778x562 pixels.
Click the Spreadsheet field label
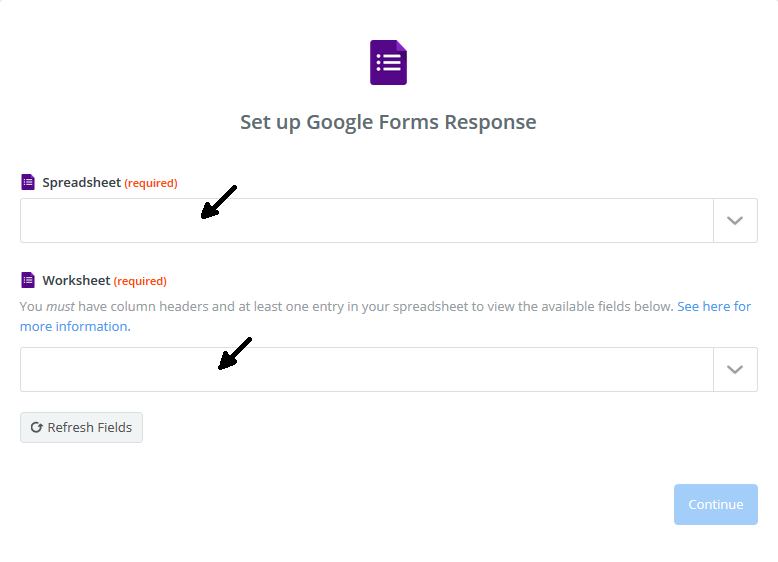[x=81, y=183]
